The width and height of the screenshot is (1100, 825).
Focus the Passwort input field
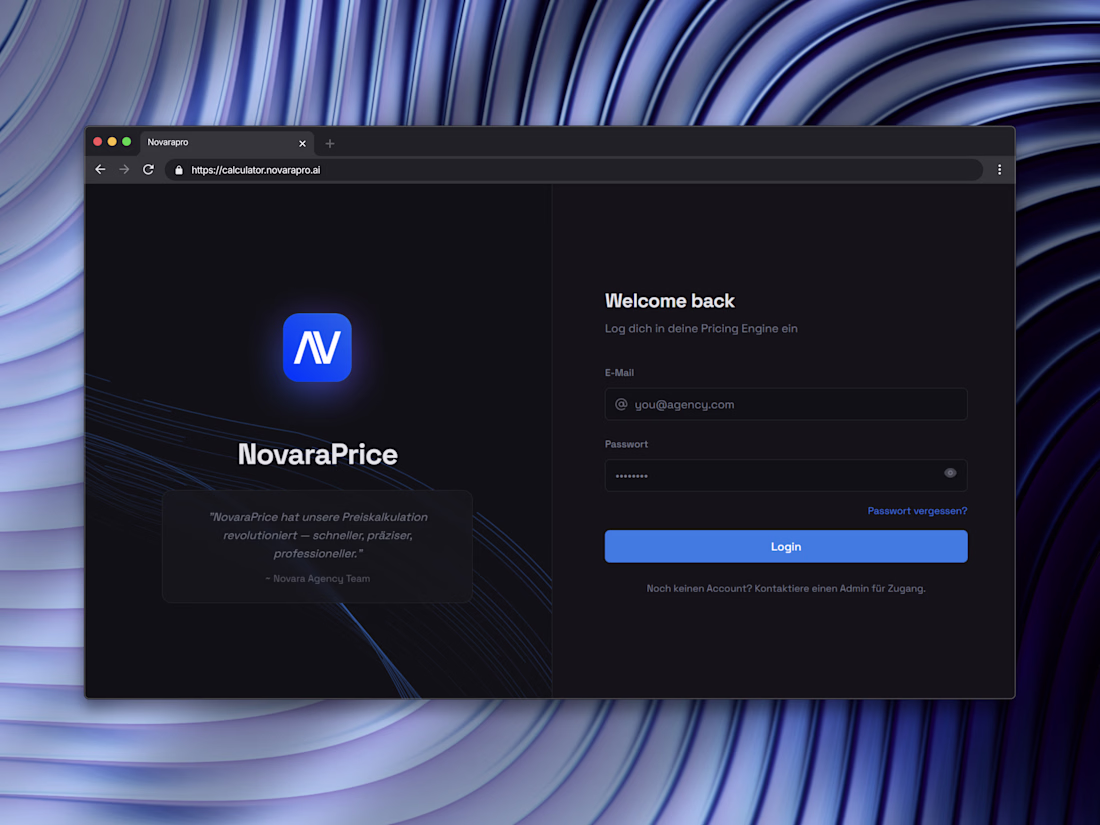[x=786, y=476]
